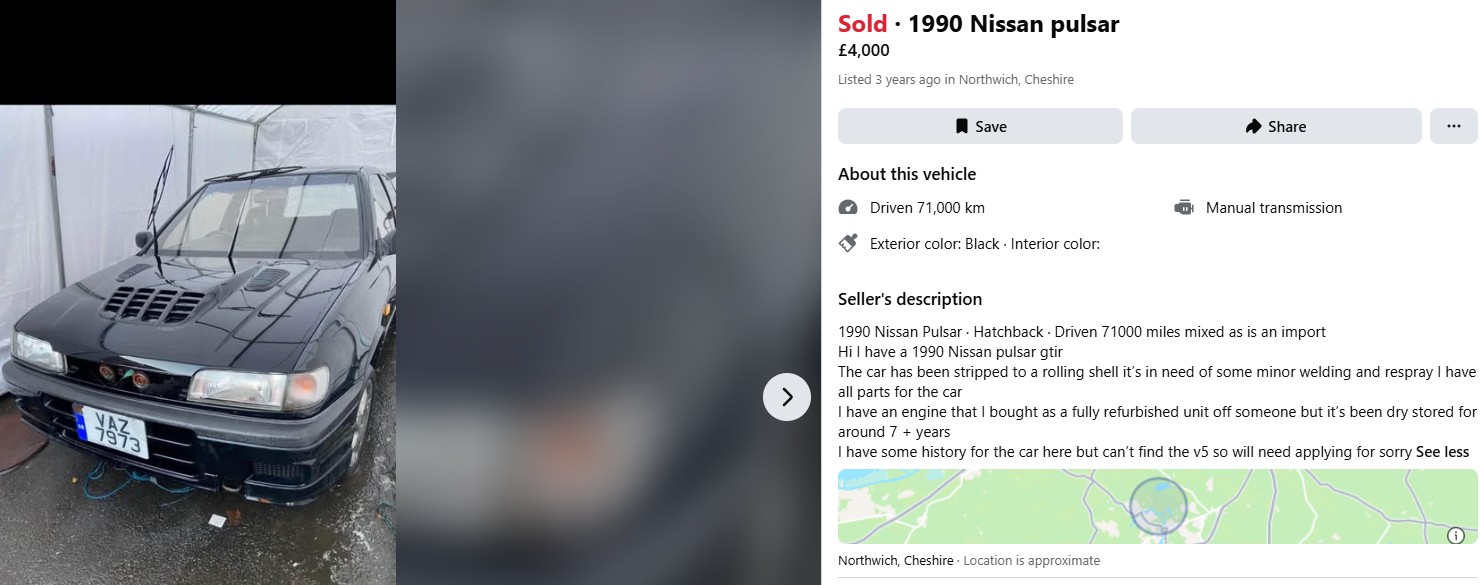Save this Nissan Pulsar listing

tap(980, 126)
